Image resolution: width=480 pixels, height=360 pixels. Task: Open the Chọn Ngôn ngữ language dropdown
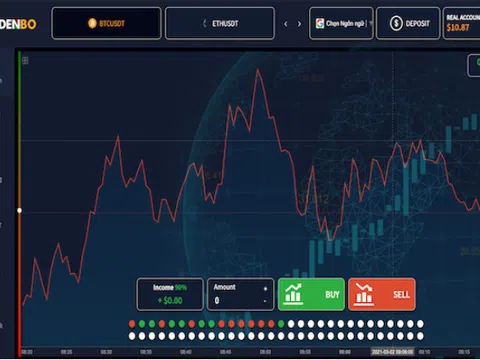tap(341, 23)
